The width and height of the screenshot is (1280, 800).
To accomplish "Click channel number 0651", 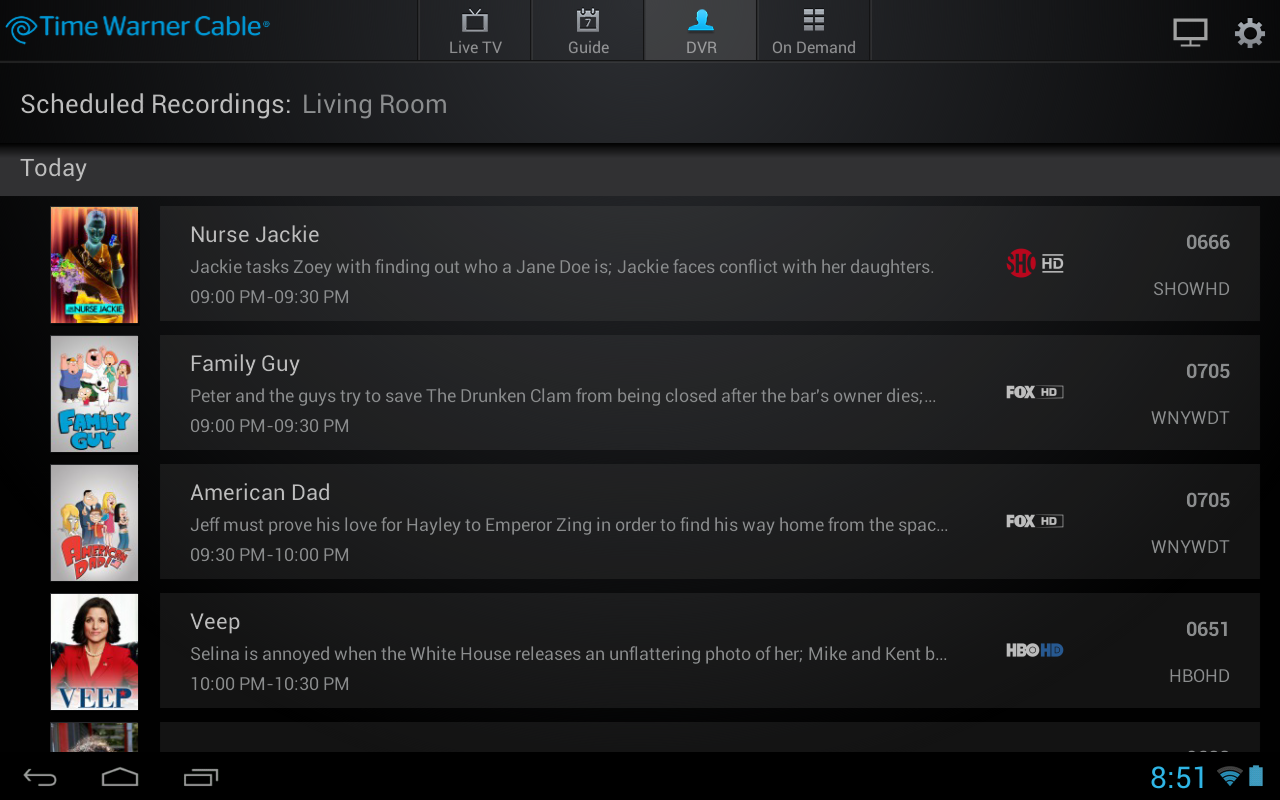I will tap(1208, 629).
